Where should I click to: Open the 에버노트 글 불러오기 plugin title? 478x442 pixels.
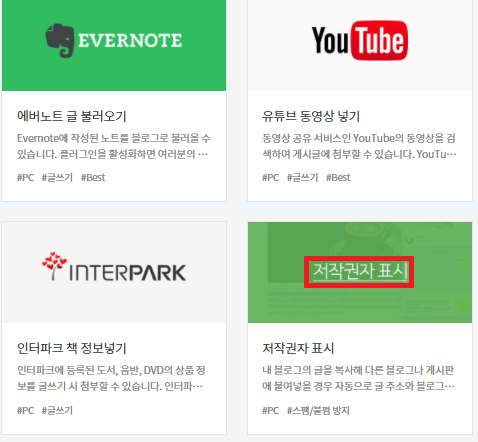tap(72, 116)
